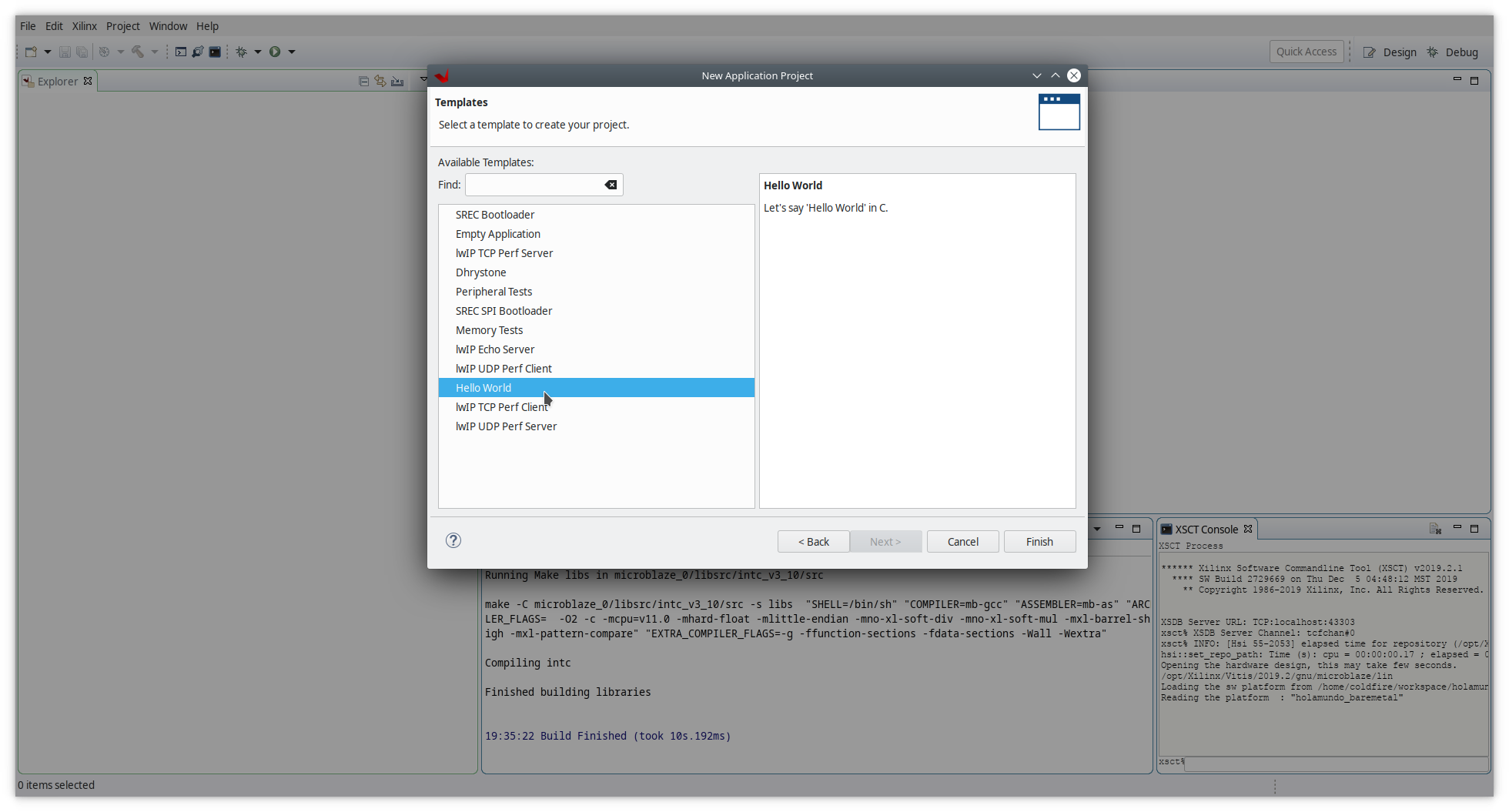Select Memory Tests template
The height and width of the screenshot is (812, 1509).
tap(597, 330)
